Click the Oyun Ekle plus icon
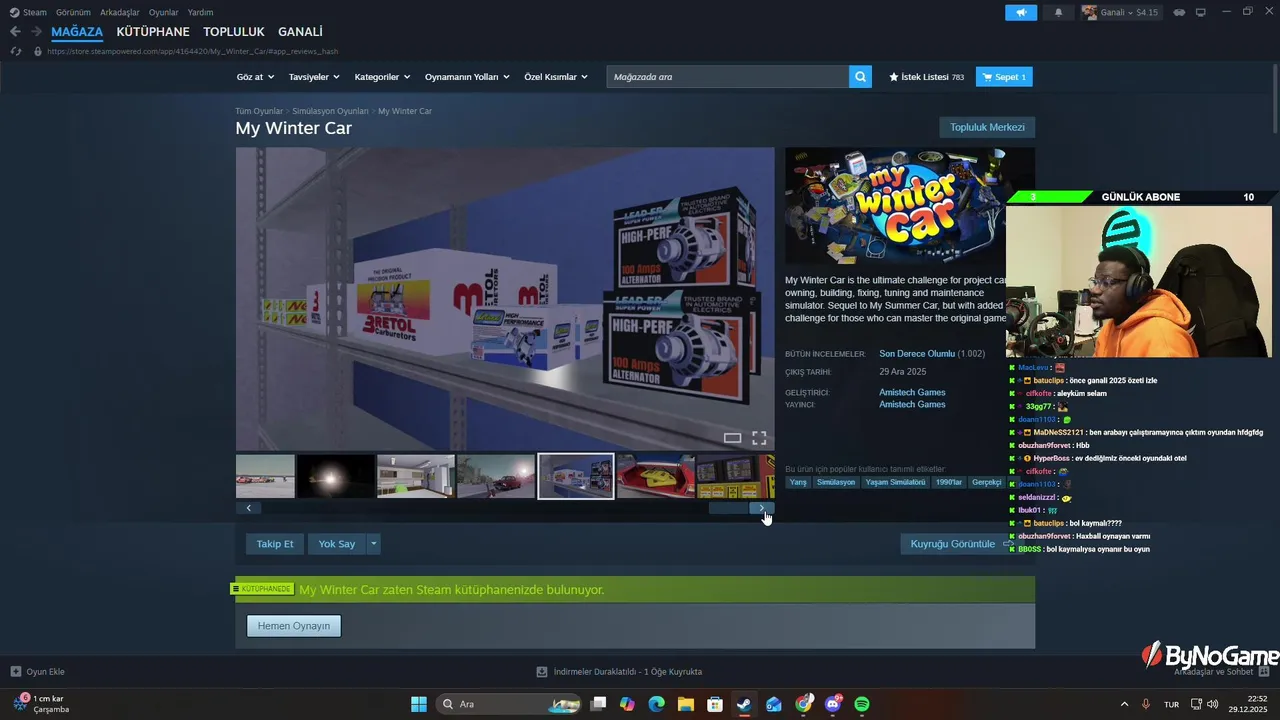 click(15, 671)
